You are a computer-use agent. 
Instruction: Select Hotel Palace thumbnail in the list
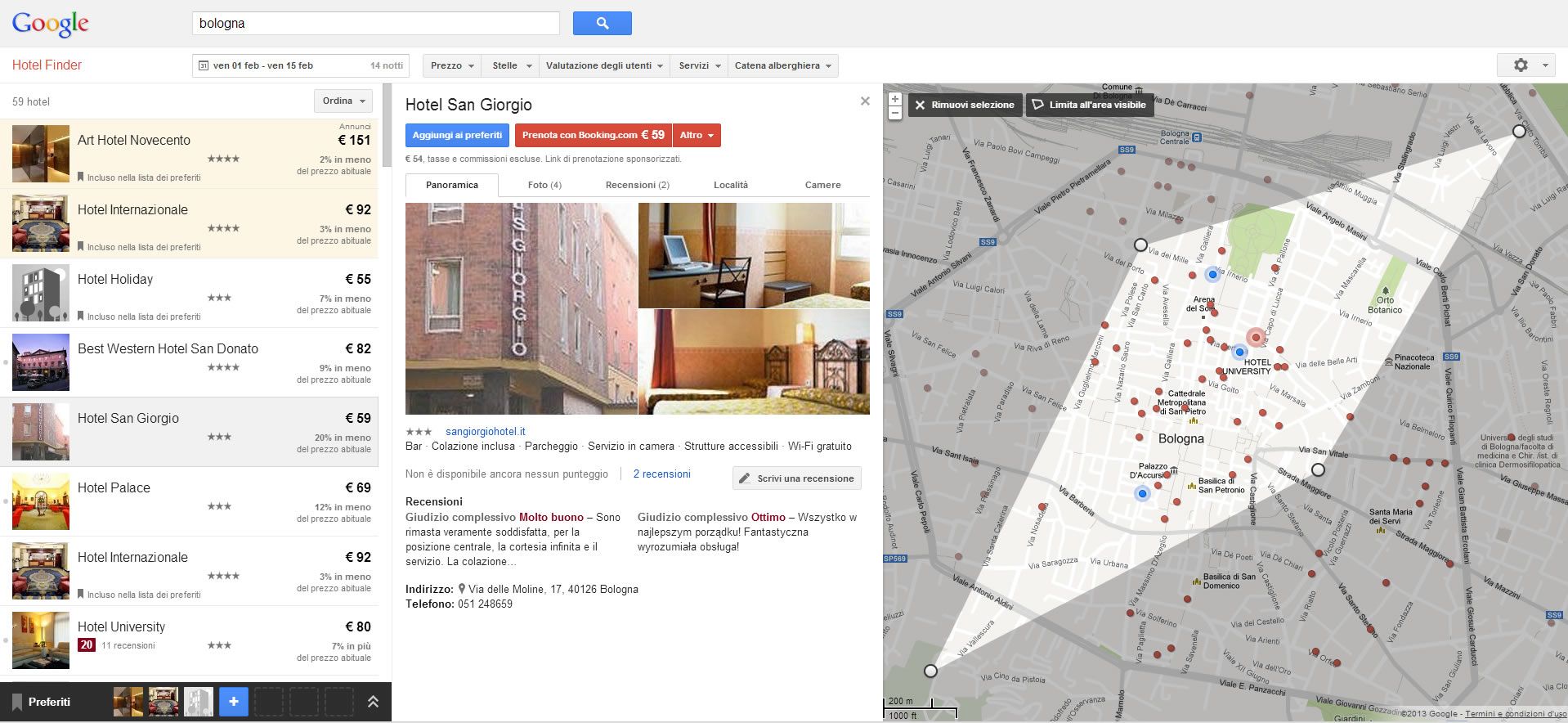pos(41,501)
